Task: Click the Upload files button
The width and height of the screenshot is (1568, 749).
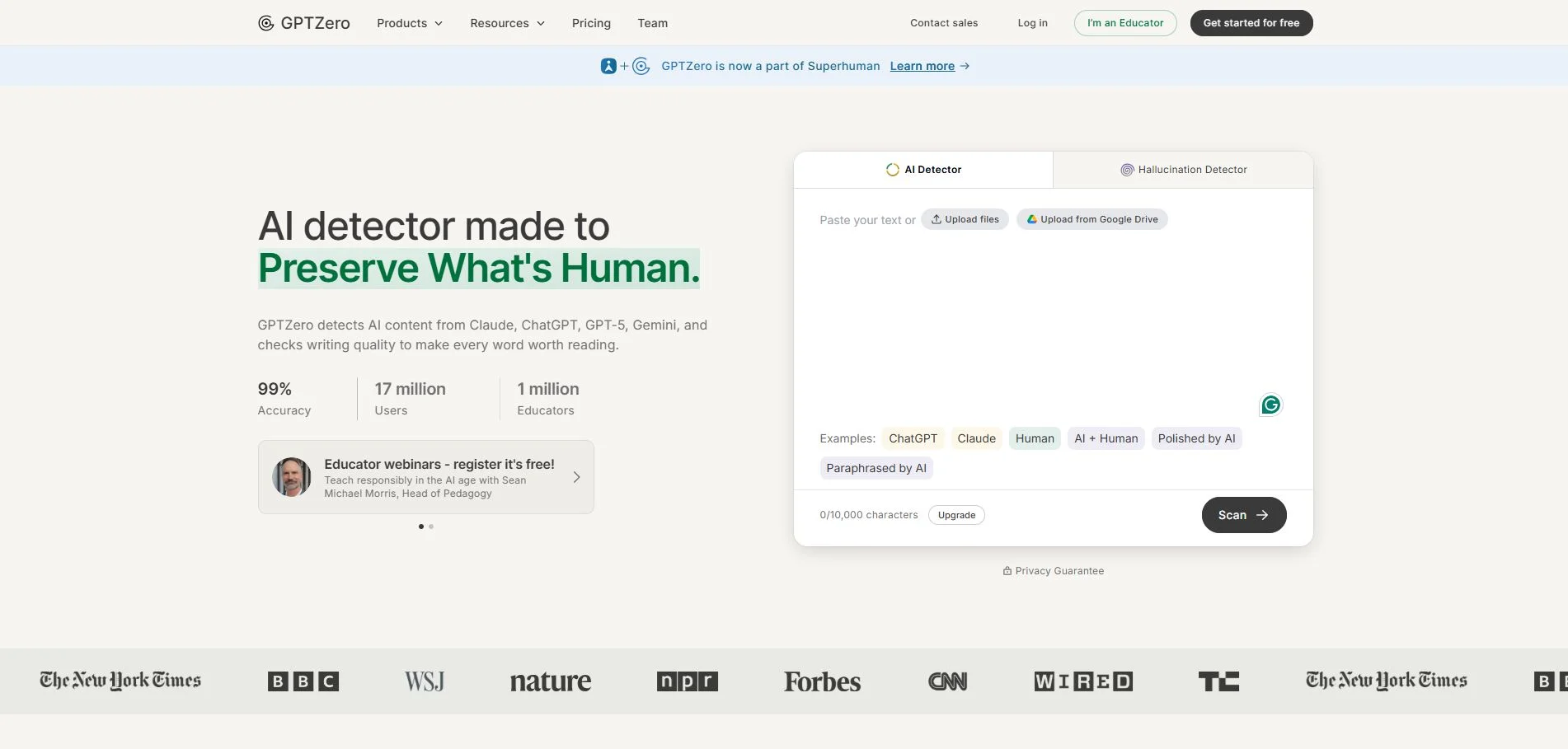Action: [x=965, y=219]
